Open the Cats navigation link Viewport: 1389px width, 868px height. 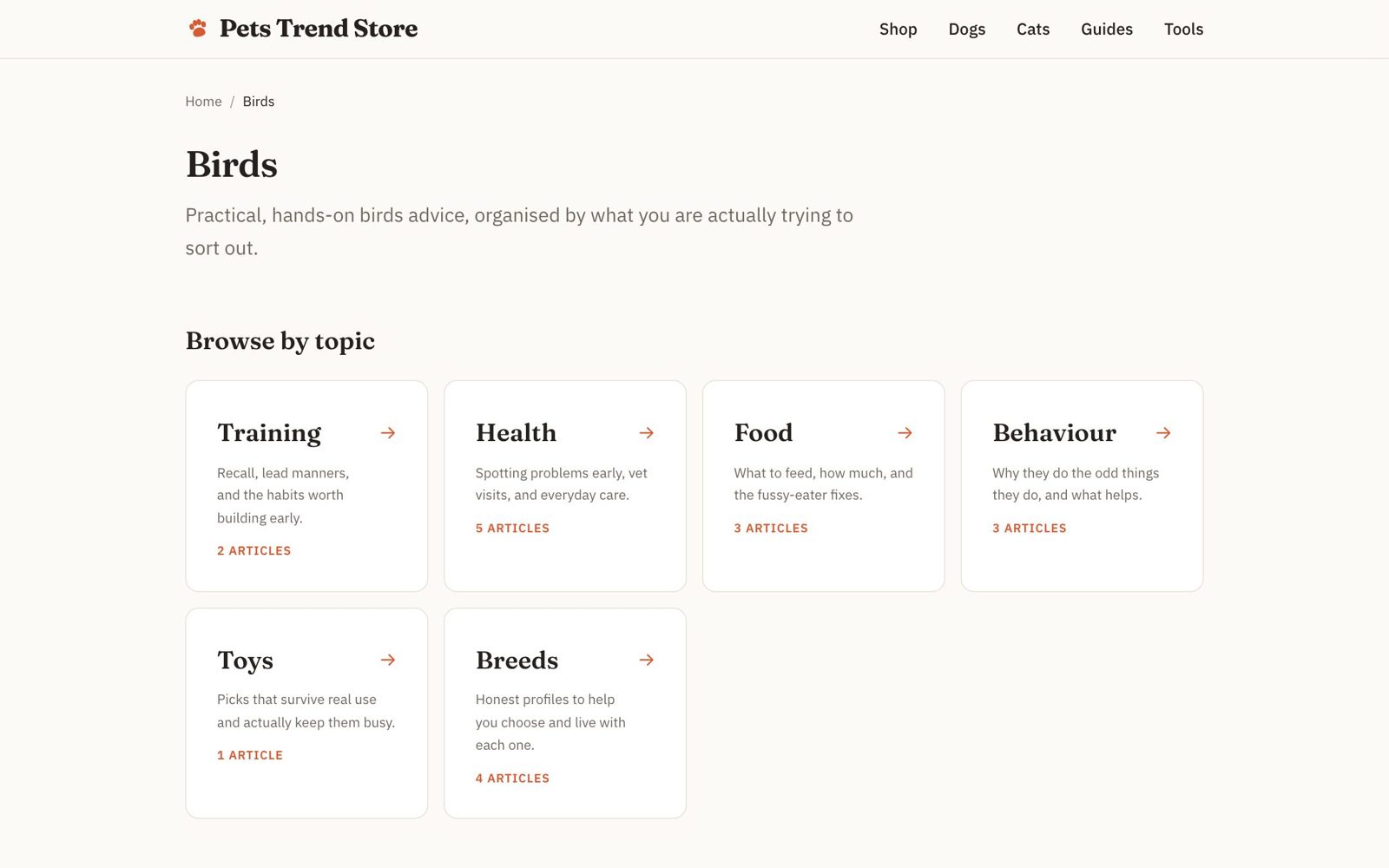[1033, 30]
